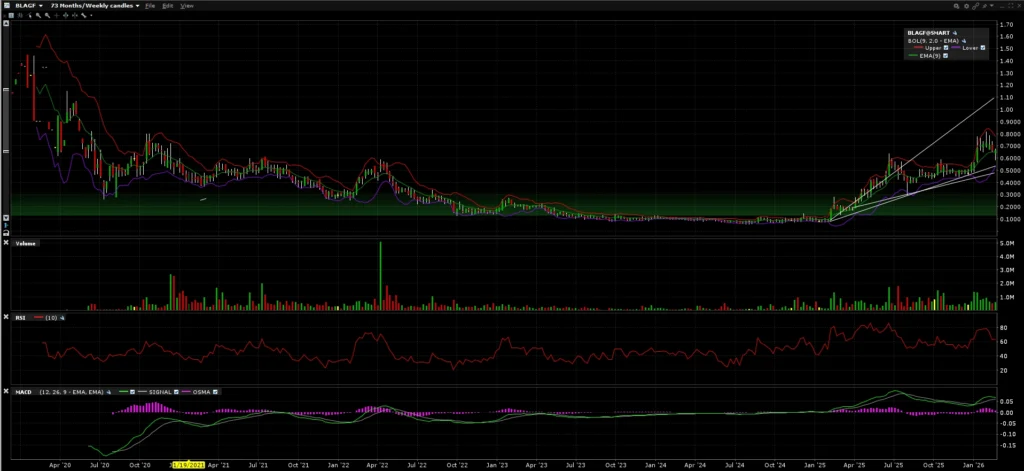Close the Volume panel
This screenshot has height=471, width=1024.
click(x=7, y=242)
